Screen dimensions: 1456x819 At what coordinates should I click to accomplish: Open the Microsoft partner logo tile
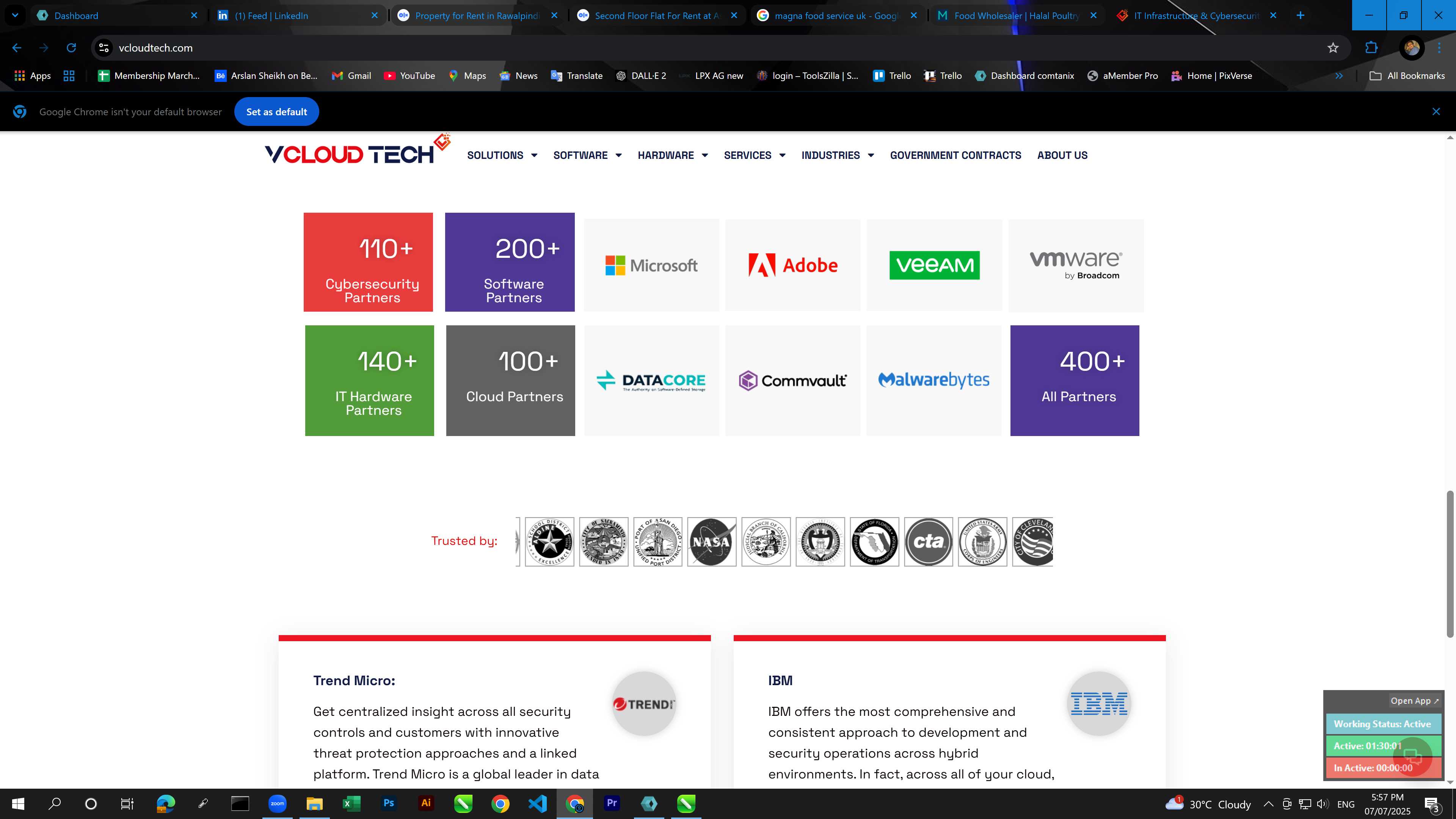click(x=651, y=265)
